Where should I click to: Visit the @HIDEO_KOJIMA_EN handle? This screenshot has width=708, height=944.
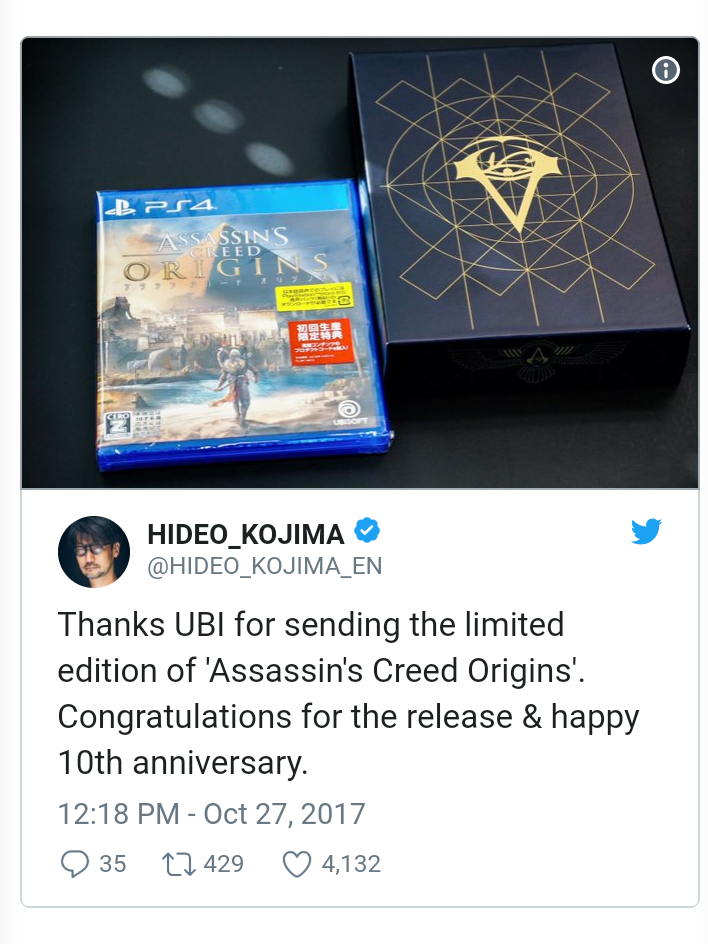265,566
